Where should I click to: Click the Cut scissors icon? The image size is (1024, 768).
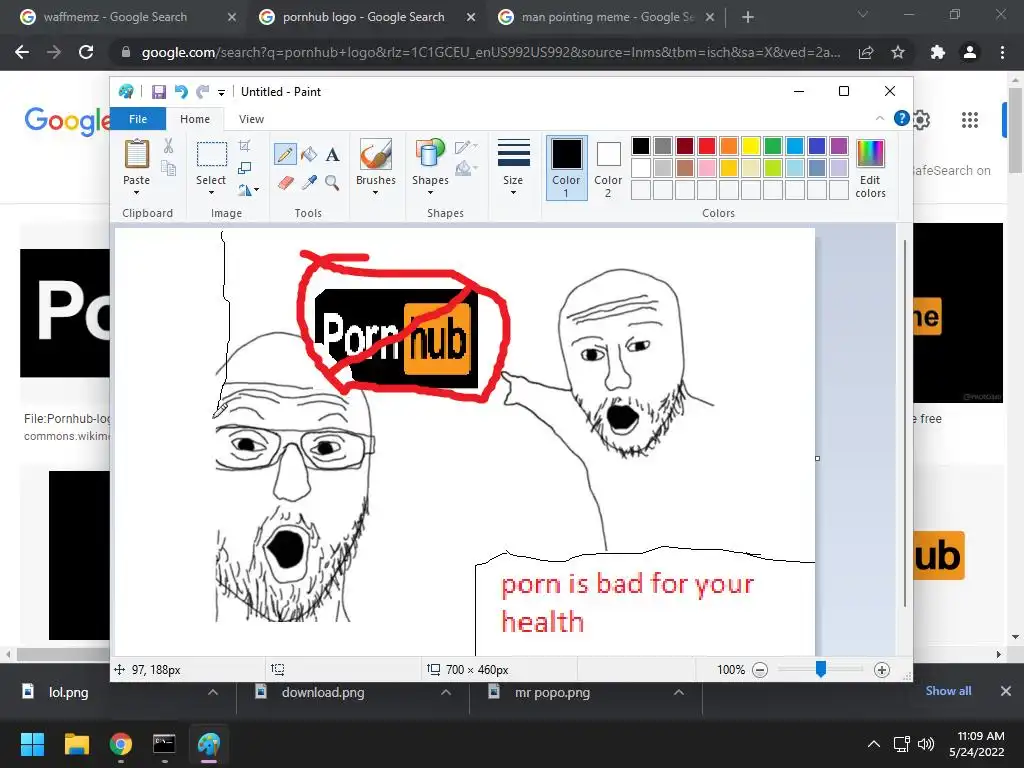tap(168, 146)
